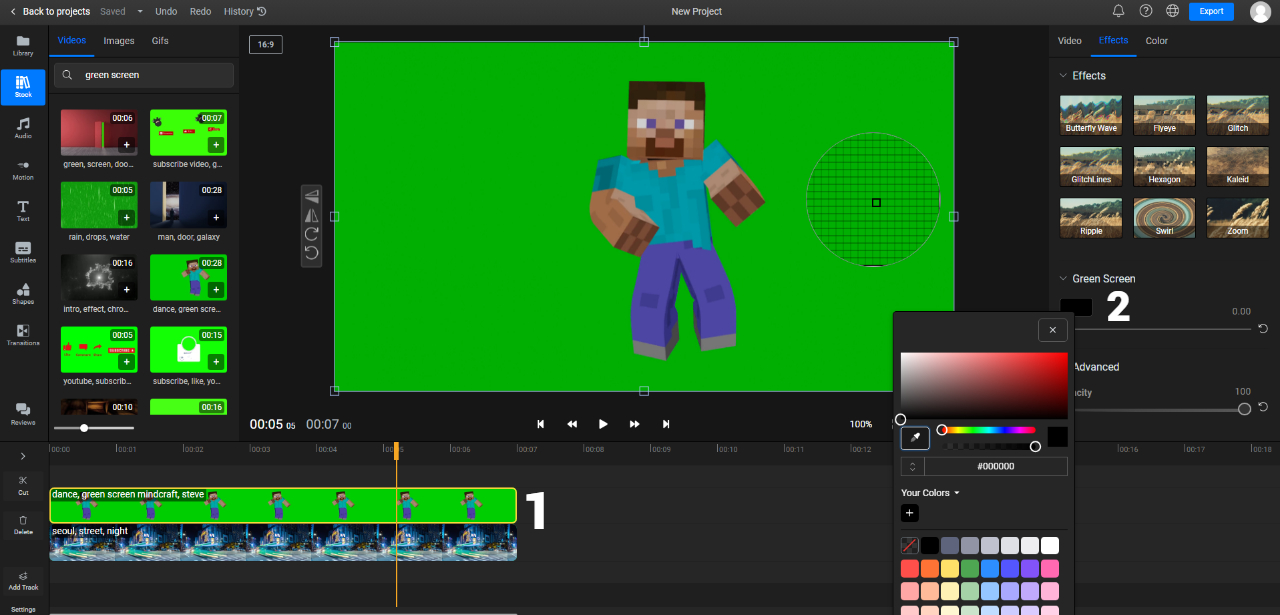This screenshot has height=615, width=1280.
Task: Click the Delete trash icon
Action: tap(23, 524)
